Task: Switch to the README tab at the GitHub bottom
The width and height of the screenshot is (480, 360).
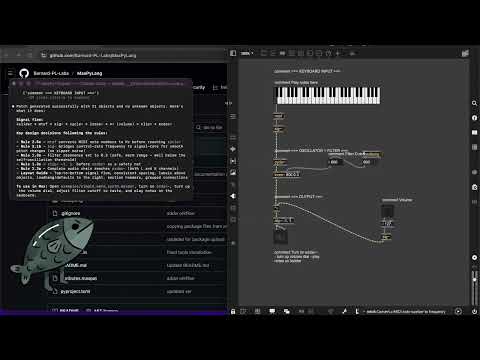Action: point(66,310)
